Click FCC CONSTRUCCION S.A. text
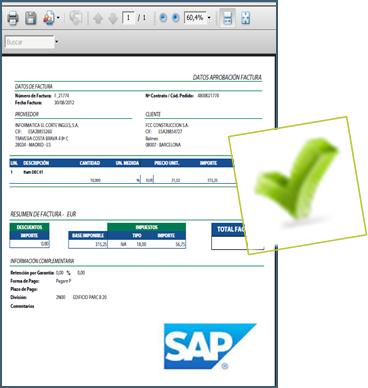The image size is (368, 388). pyautogui.click(x=167, y=125)
